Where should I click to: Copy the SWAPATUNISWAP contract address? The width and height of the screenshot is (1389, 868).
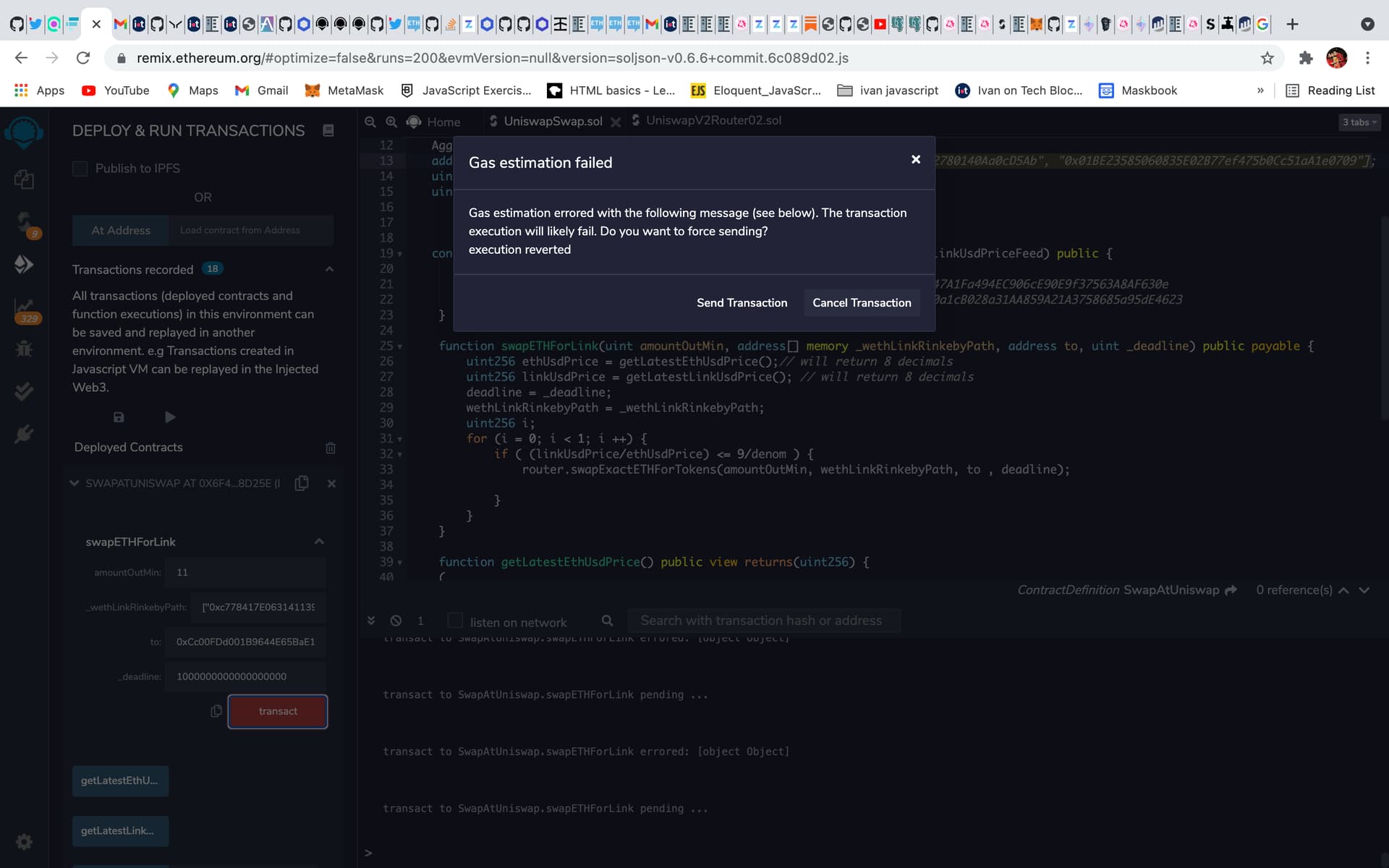pyautogui.click(x=302, y=483)
